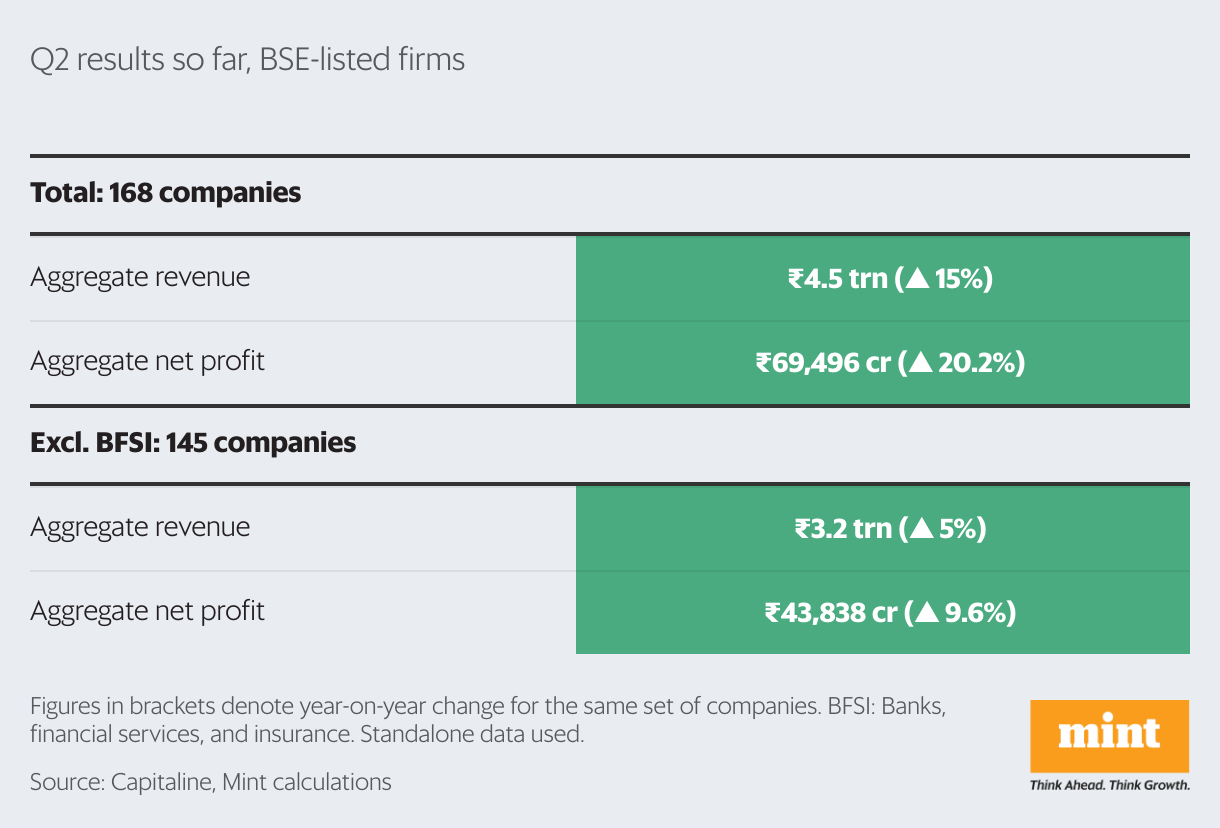Click 'Aggregate net profit' label under Excl. BFSI

pos(147,611)
